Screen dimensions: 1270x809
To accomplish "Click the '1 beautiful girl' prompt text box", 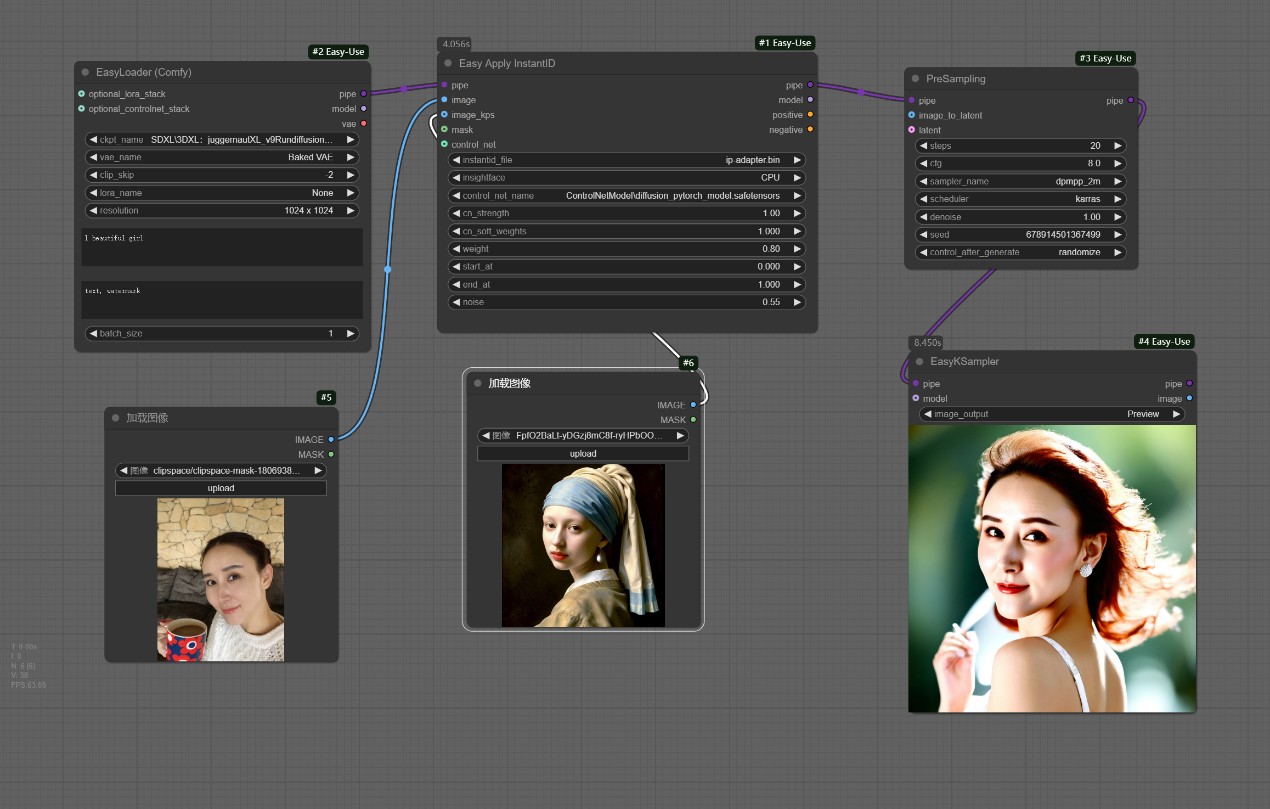I will click(221, 247).
